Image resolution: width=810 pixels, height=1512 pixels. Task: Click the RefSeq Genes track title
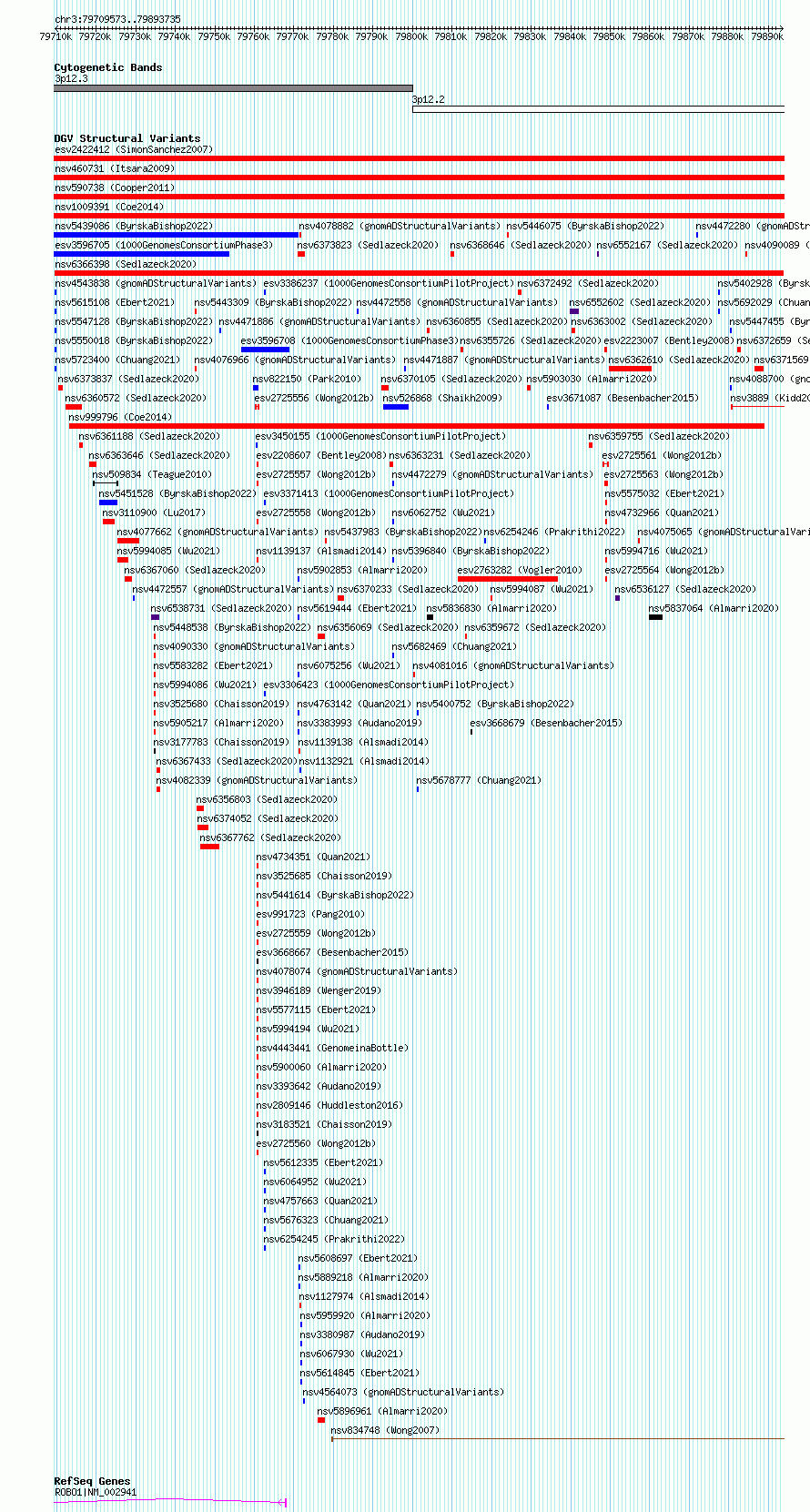[92, 1481]
